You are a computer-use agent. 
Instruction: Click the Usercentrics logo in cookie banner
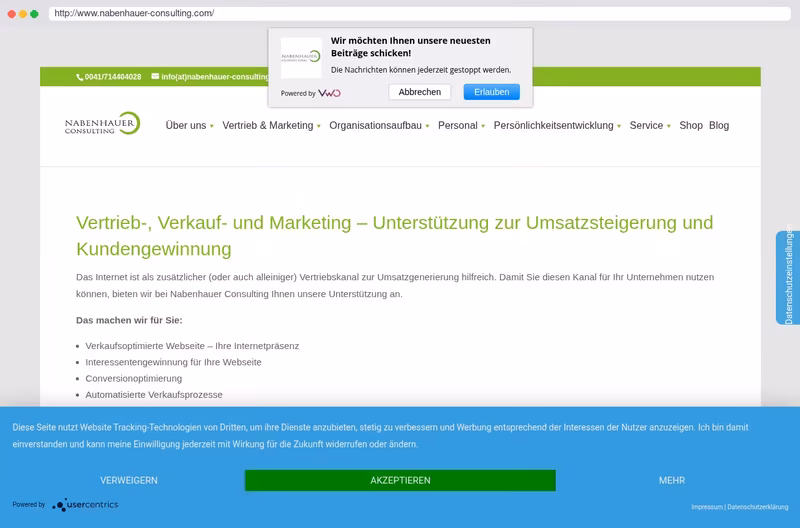click(x=85, y=505)
